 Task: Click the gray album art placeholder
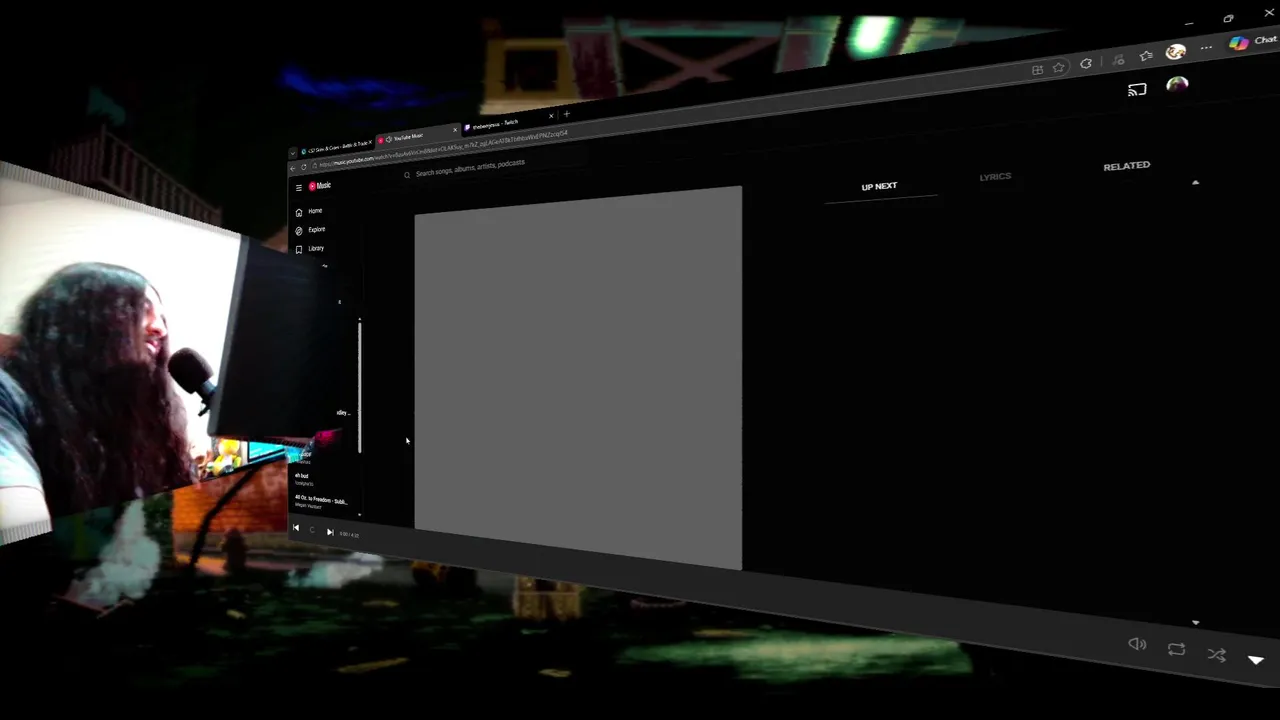(578, 378)
